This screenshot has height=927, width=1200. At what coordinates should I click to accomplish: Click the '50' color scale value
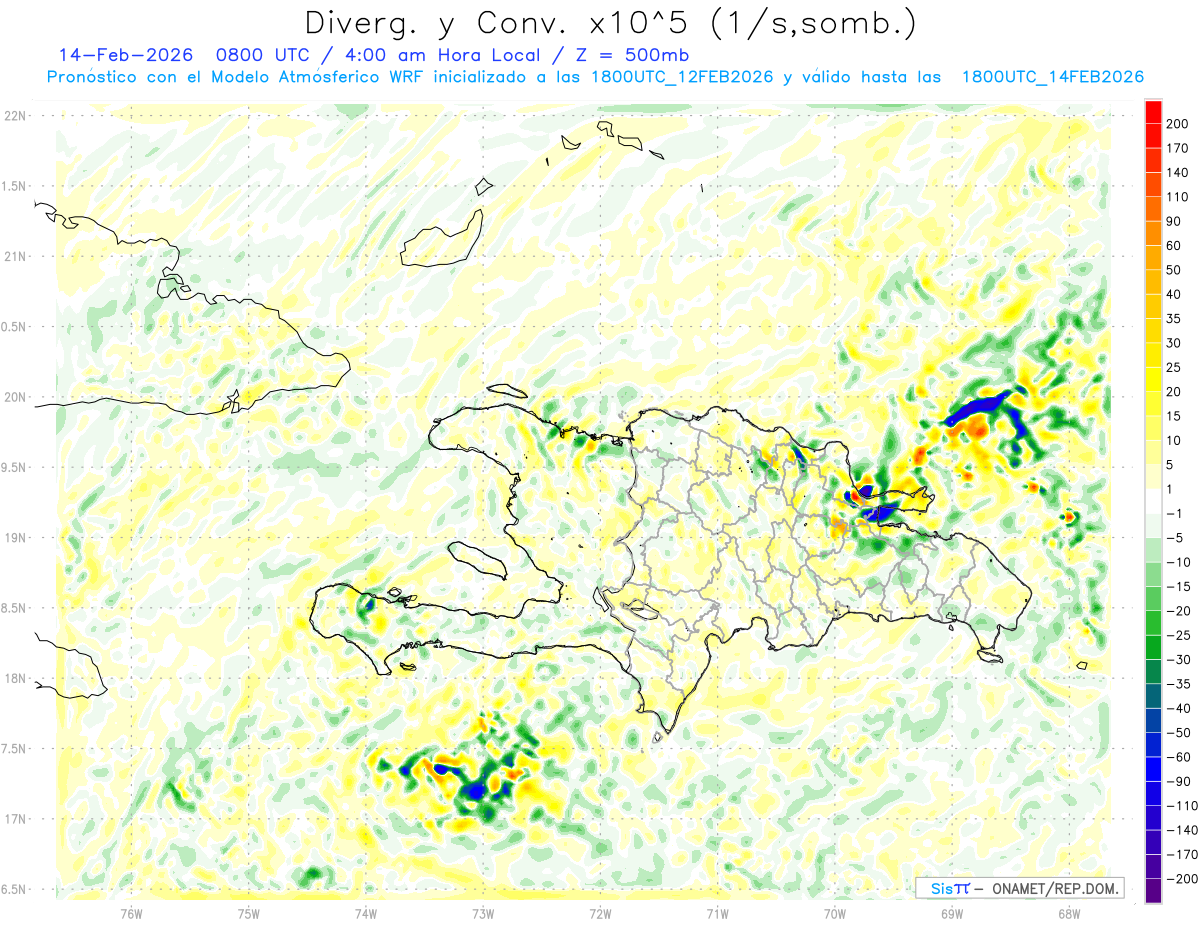click(x=1176, y=270)
